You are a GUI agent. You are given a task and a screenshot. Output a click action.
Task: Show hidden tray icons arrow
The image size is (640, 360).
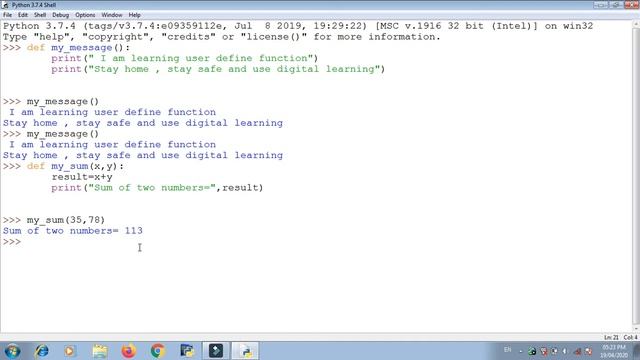(x=521, y=351)
